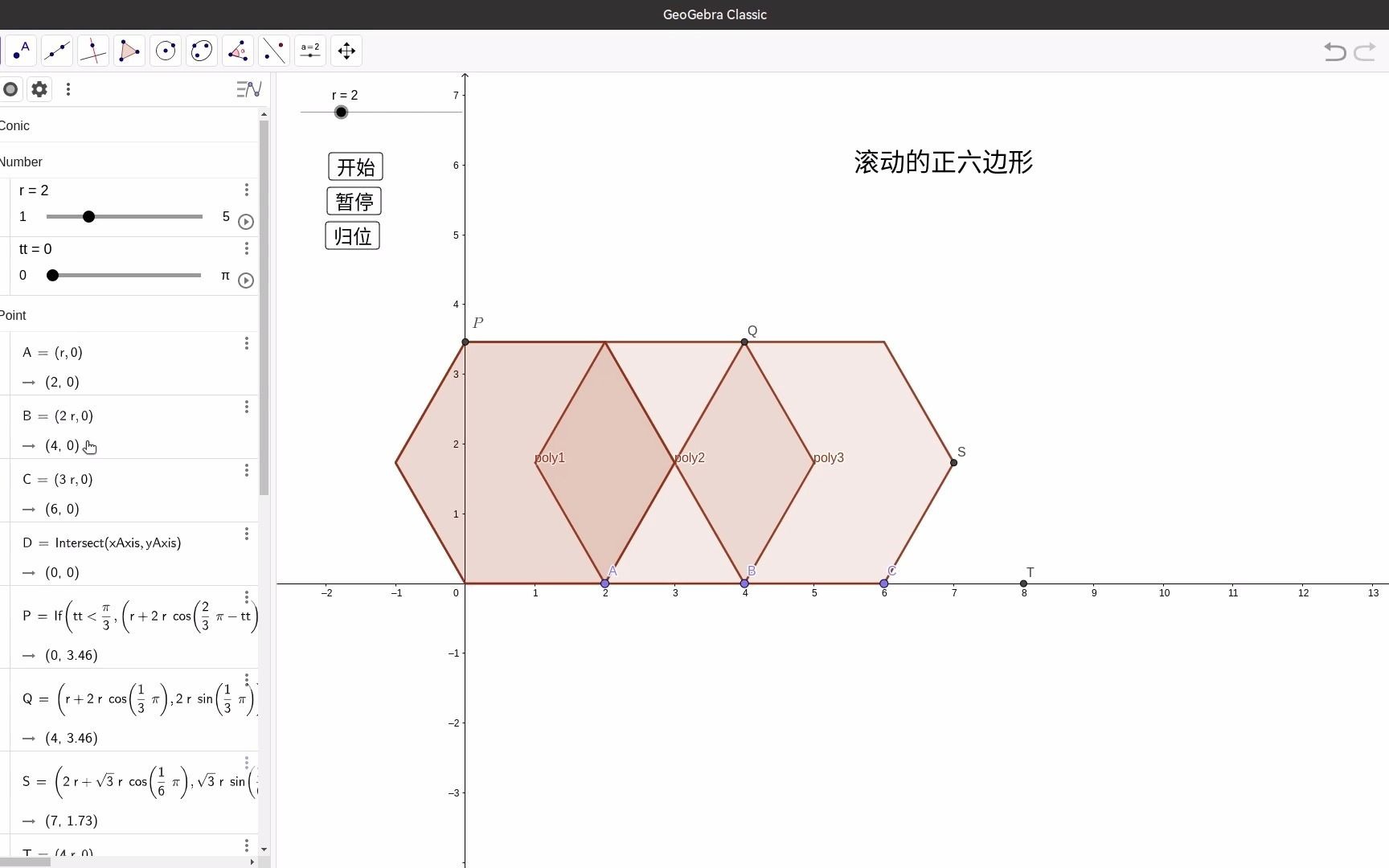This screenshot has width=1389, height=868.
Task: Redo the last action
Action: click(1365, 51)
